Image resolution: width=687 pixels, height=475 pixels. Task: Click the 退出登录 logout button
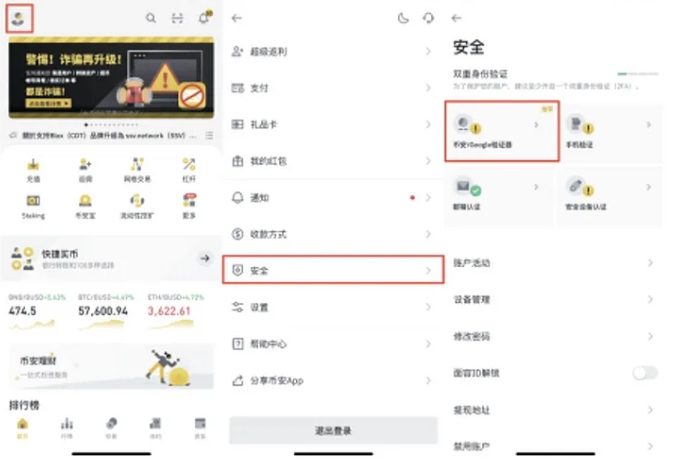[333, 430]
